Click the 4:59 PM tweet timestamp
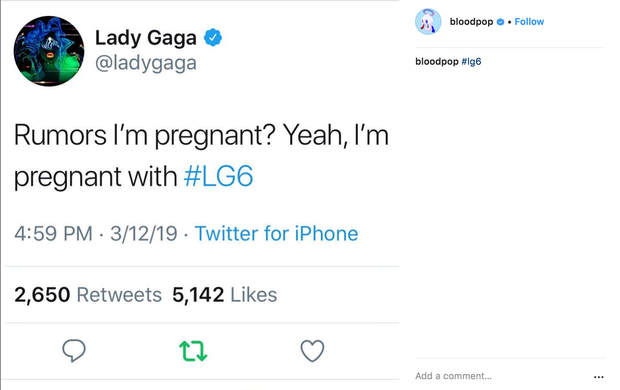This screenshot has width=620, height=390. [x=53, y=233]
